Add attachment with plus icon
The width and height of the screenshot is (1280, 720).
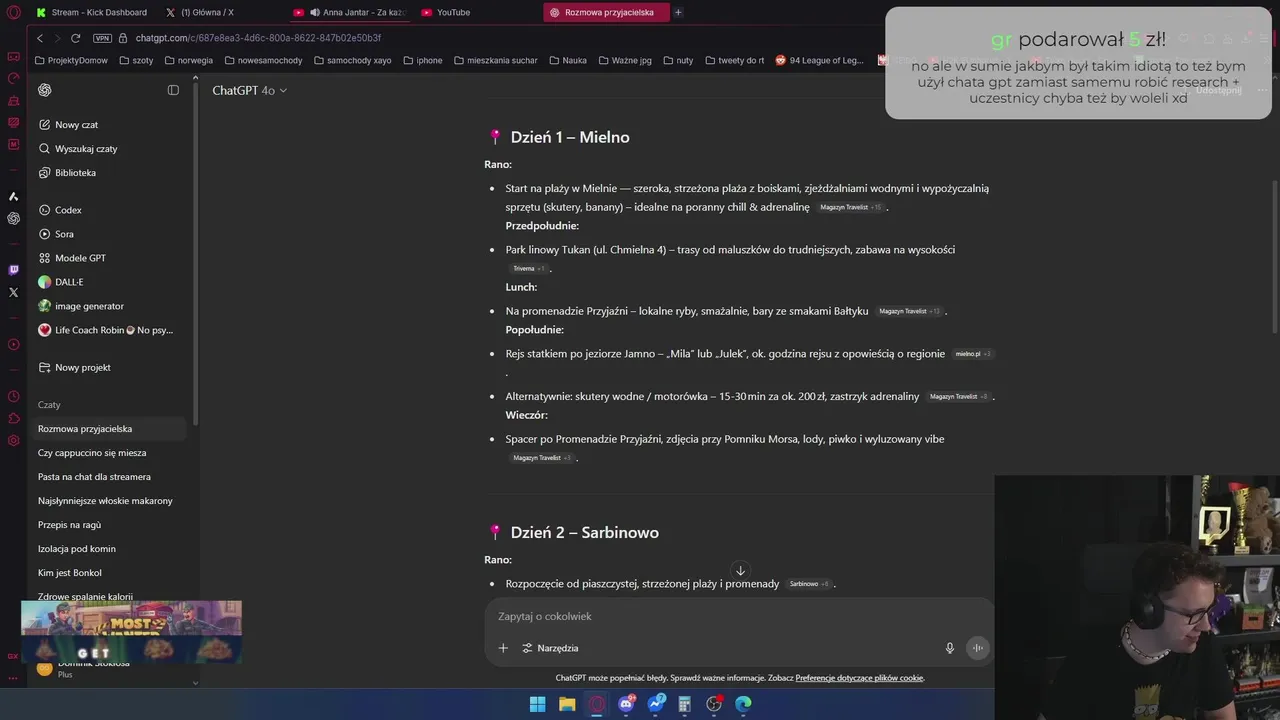tap(503, 648)
